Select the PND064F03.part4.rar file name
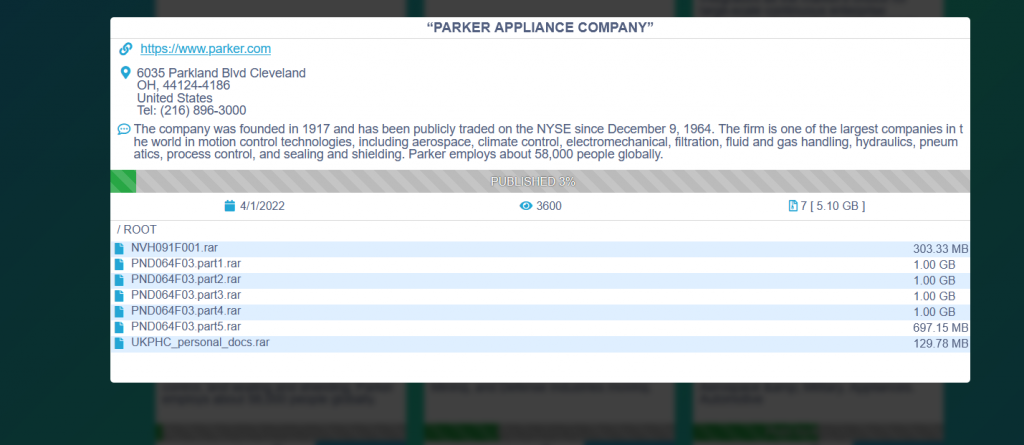The width and height of the screenshot is (1024, 445). coord(186,310)
